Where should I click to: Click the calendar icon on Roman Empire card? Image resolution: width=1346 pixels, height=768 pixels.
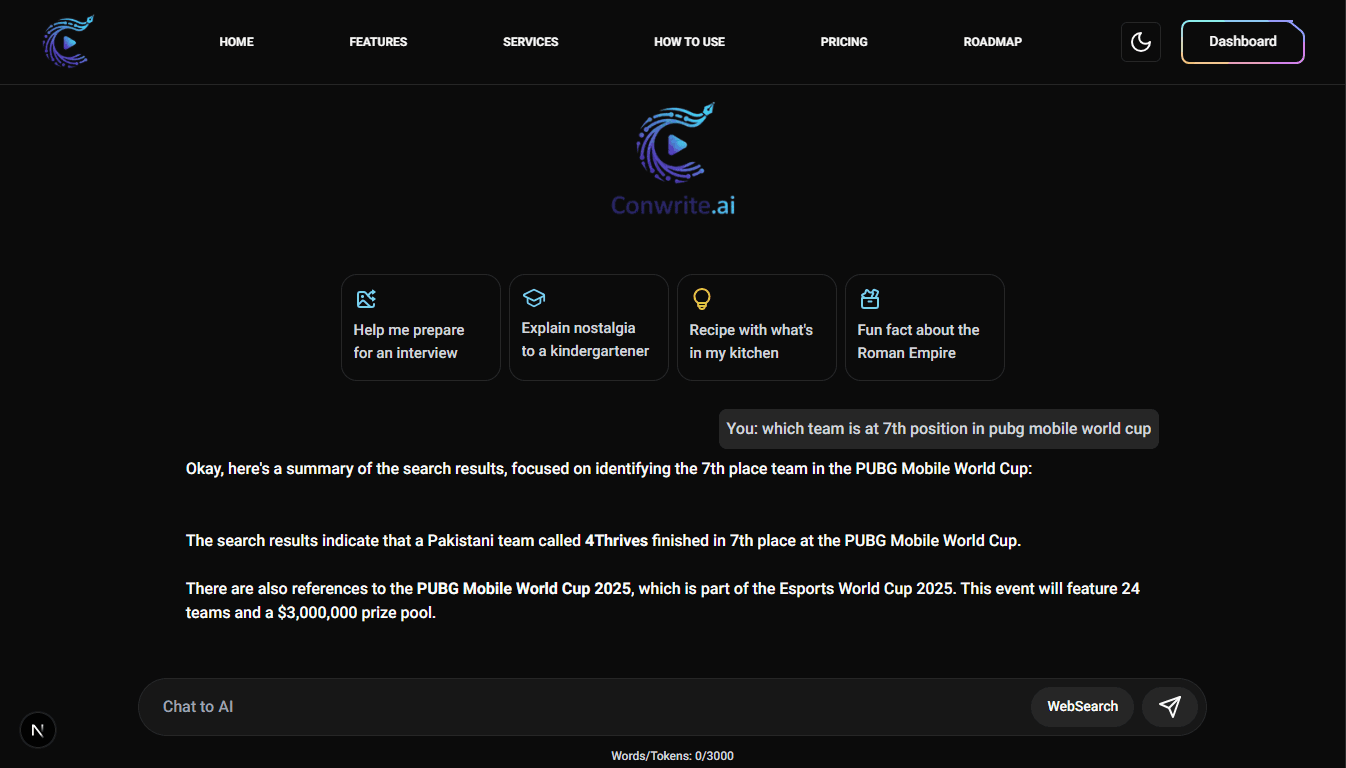(870, 298)
